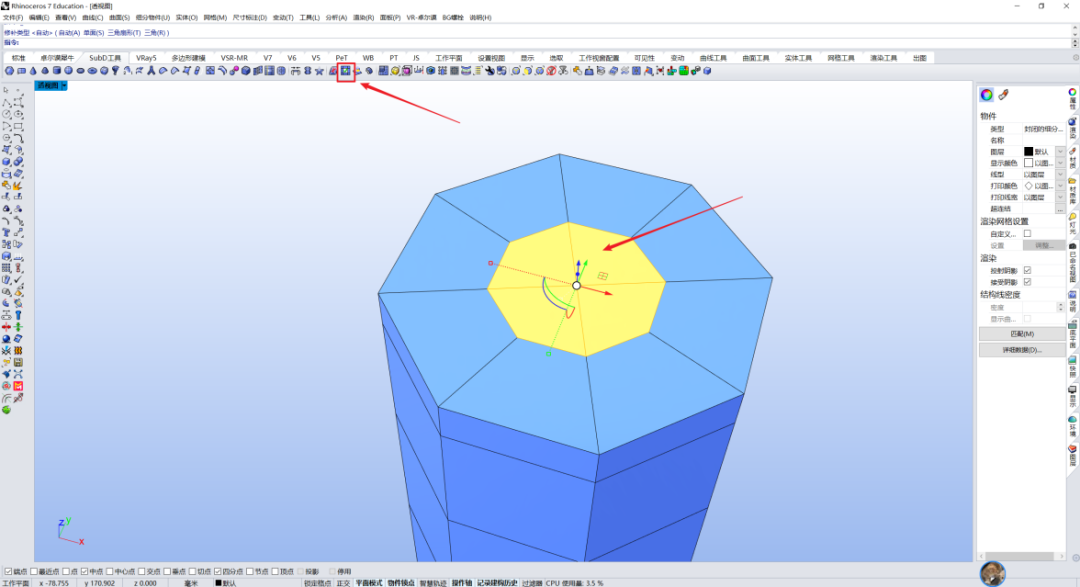Click the last blue cube toolbar icon
The width and height of the screenshot is (1080, 587).
click(x=707, y=70)
